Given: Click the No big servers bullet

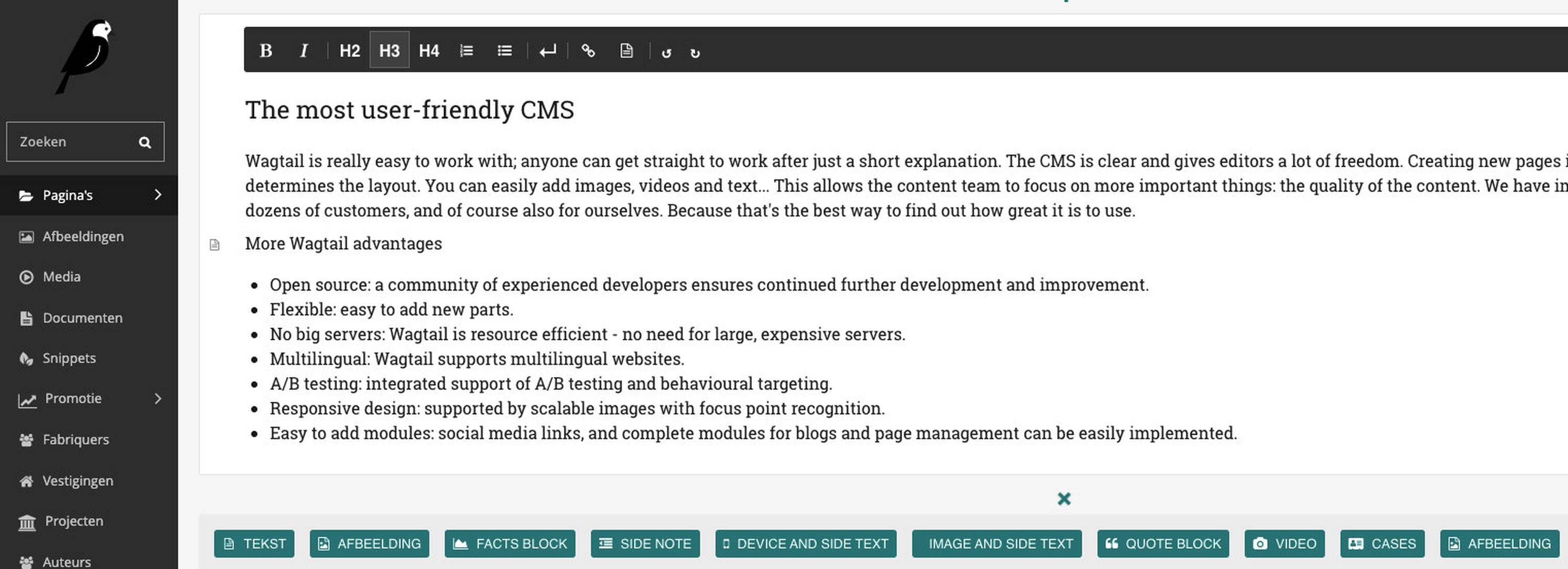Looking at the screenshot, I should coord(587,334).
